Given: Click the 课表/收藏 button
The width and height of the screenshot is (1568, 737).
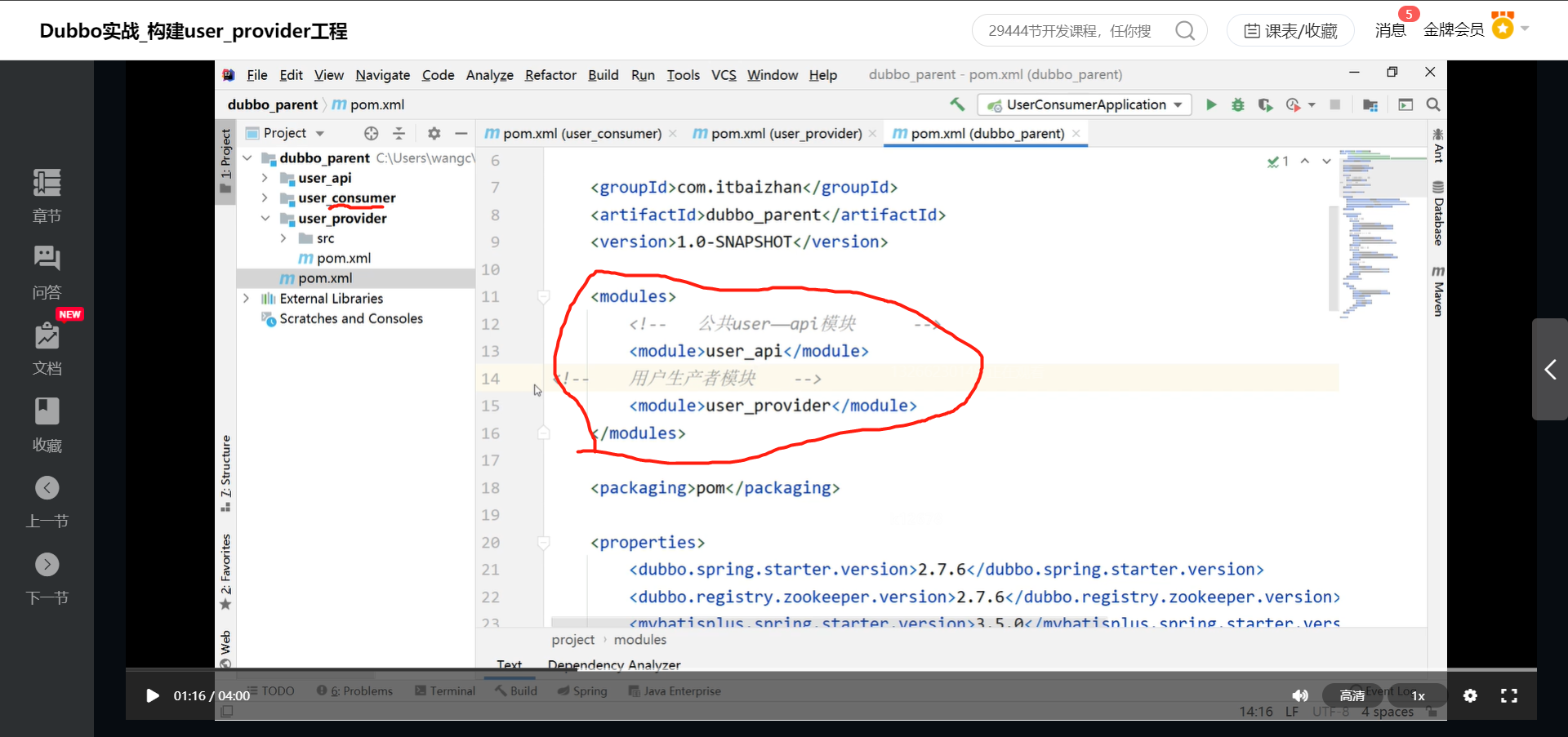Looking at the screenshot, I should (x=1290, y=31).
